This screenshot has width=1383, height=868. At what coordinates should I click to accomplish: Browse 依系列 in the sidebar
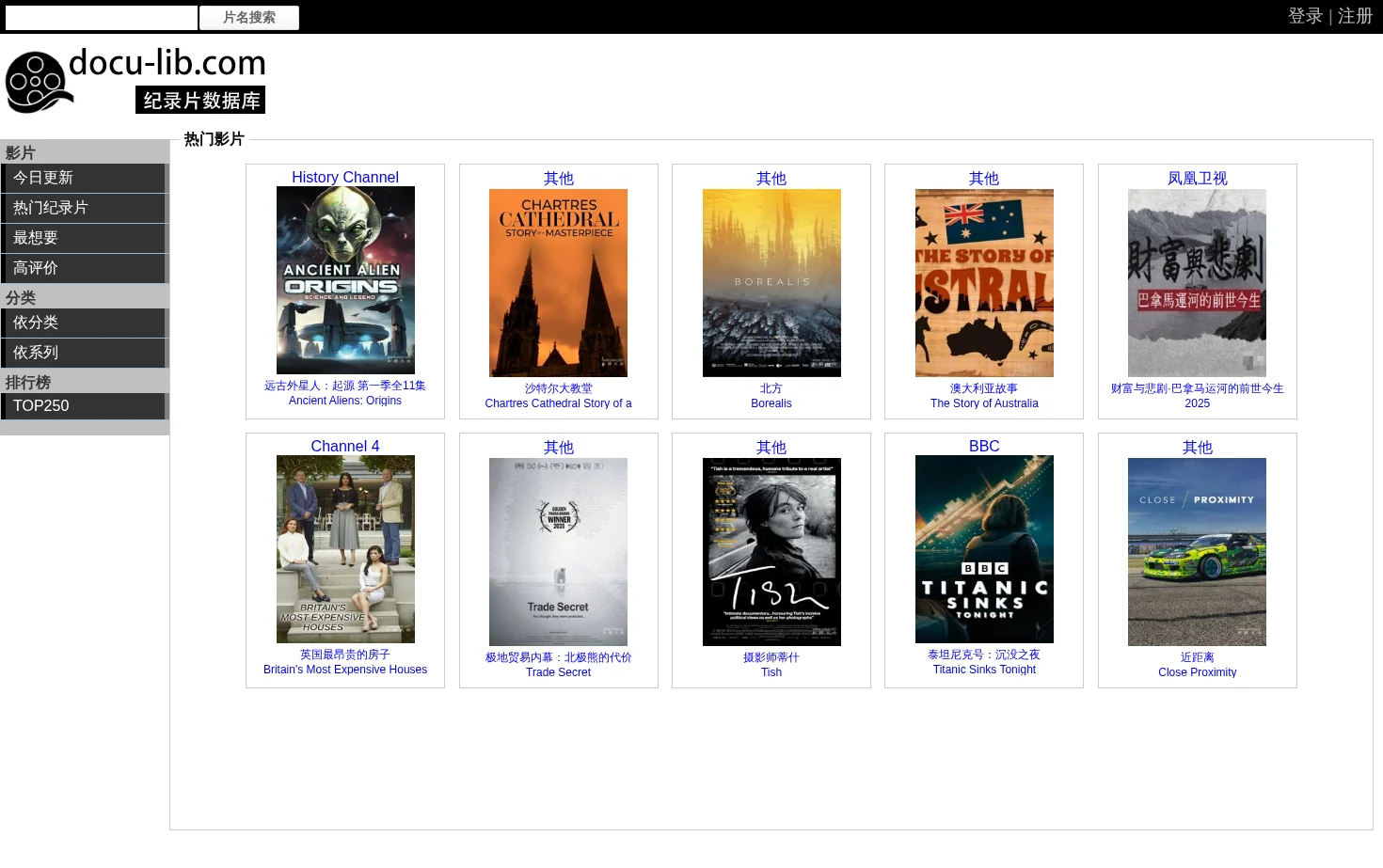coord(83,353)
